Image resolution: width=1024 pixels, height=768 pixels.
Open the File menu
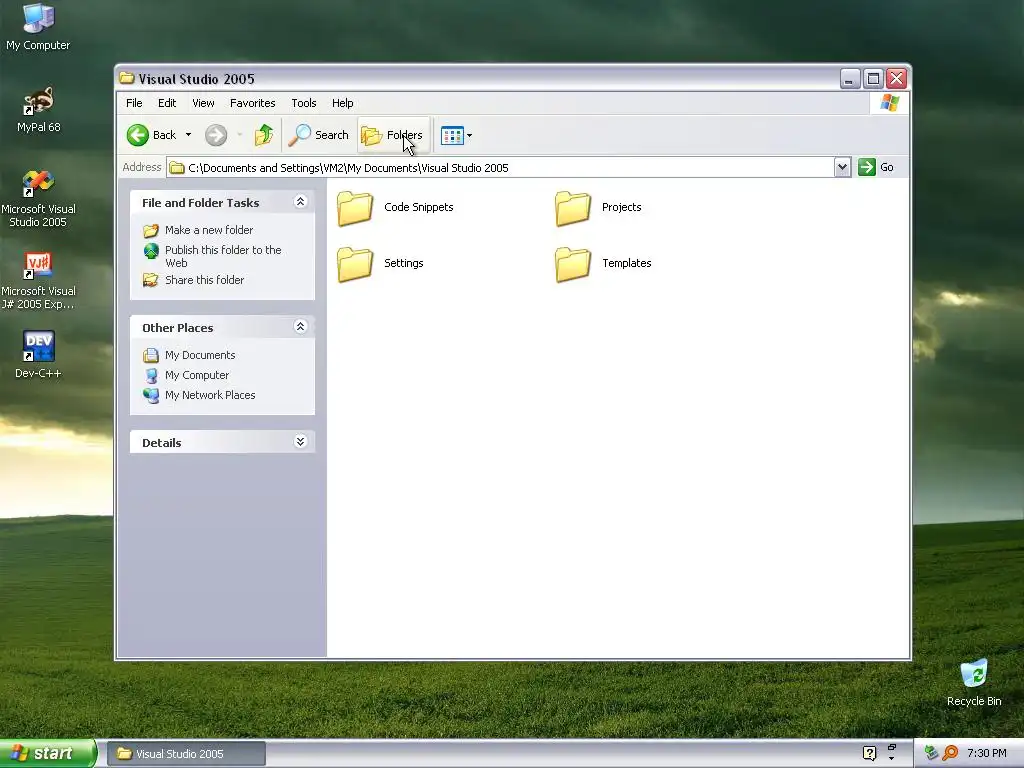134,103
